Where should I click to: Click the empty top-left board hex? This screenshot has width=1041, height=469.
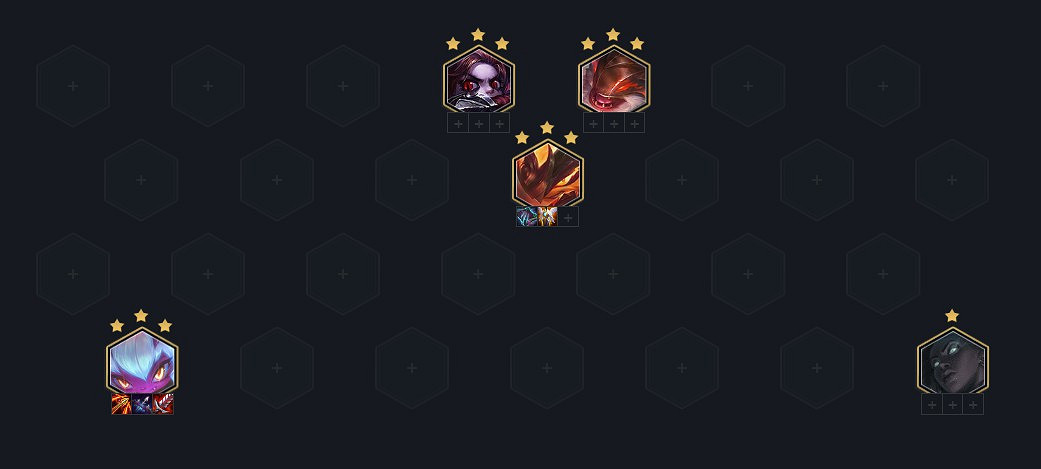73,86
